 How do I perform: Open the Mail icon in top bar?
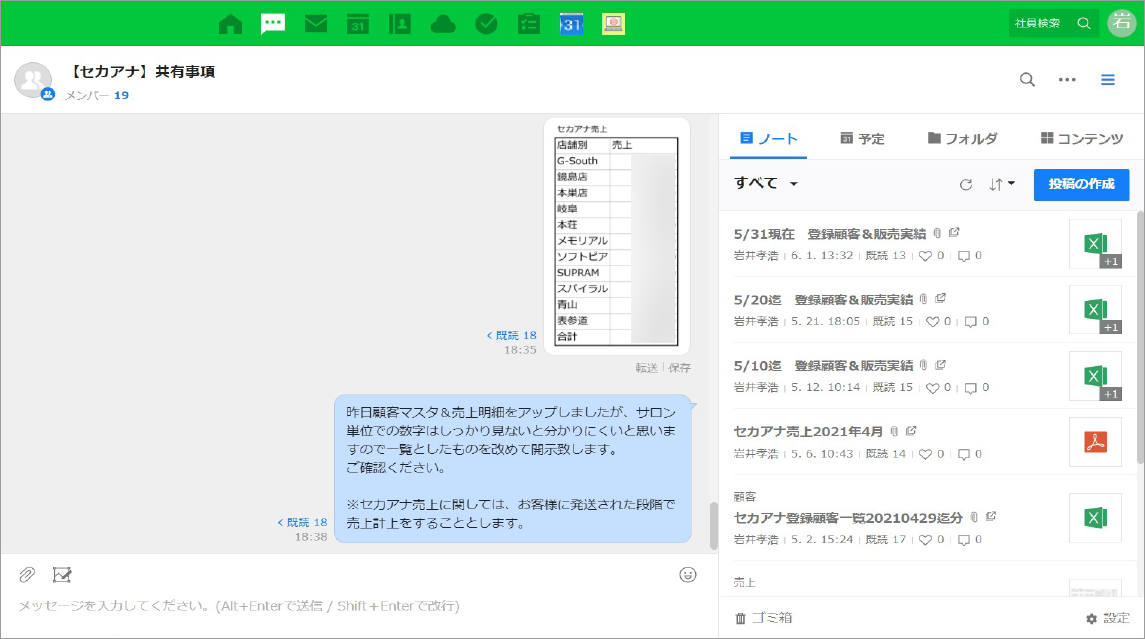pyautogui.click(x=316, y=23)
